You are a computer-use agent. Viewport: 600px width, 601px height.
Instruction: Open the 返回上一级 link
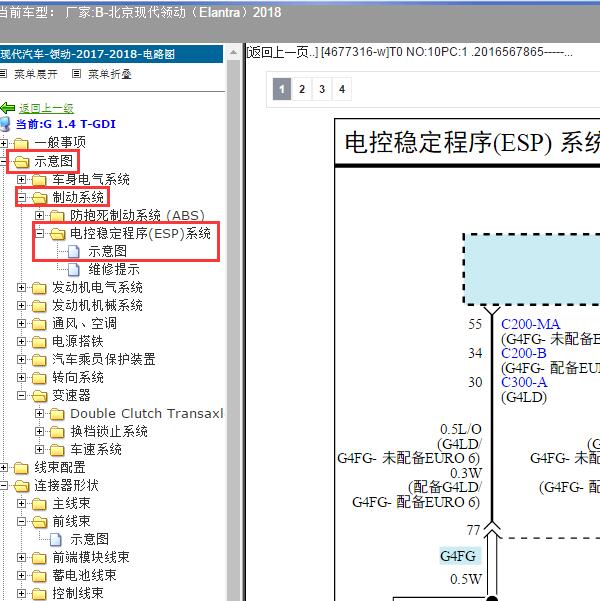pos(46,108)
